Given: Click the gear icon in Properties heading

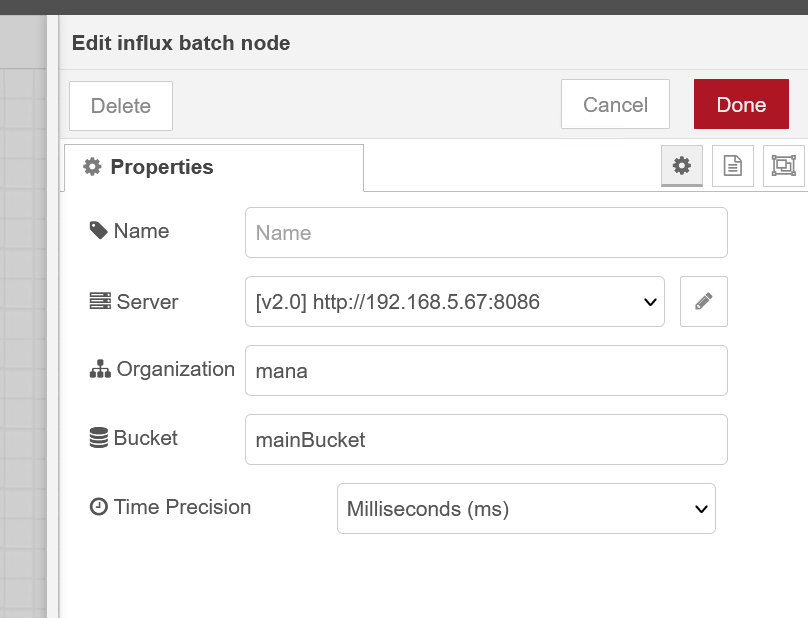Looking at the screenshot, I should point(92,167).
